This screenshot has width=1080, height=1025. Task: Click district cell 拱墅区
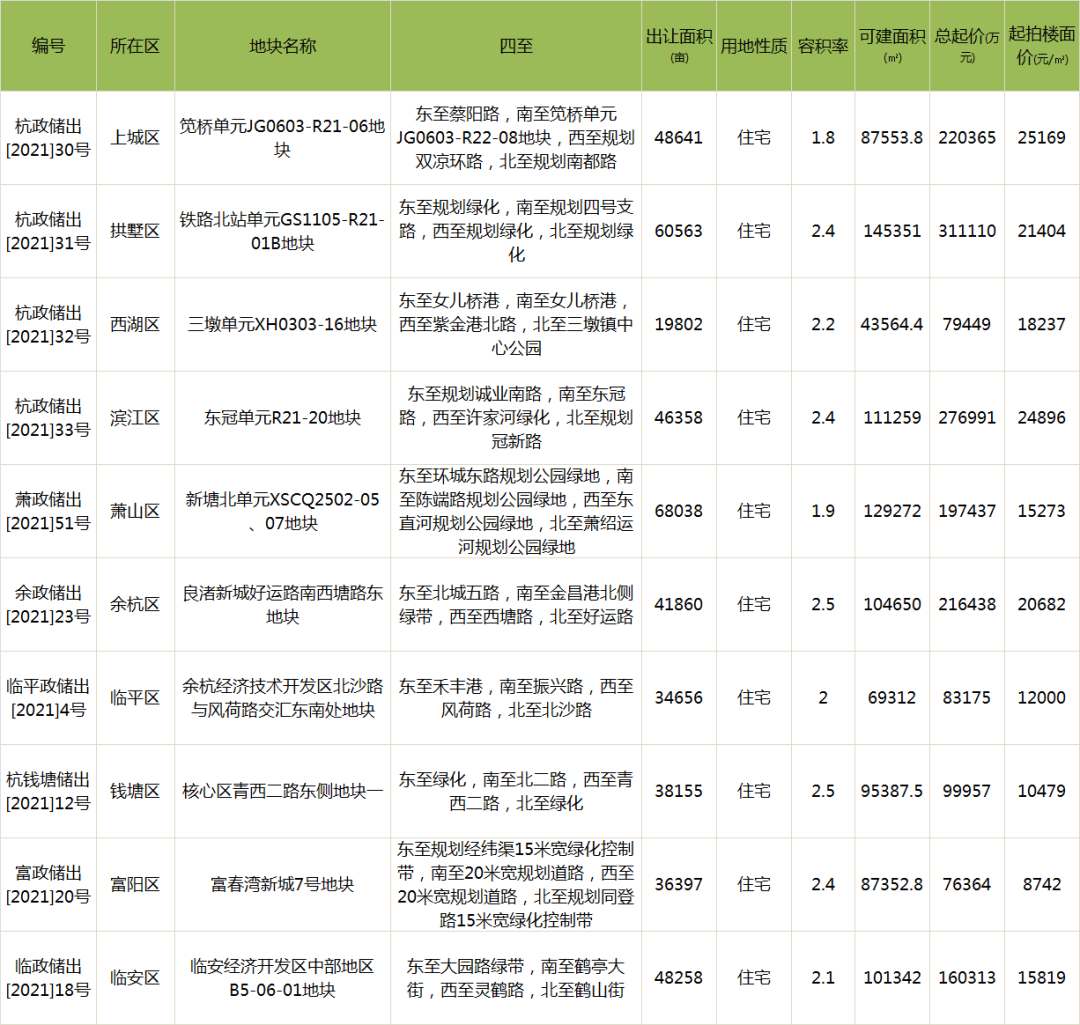pyautogui.click(x=135, y=231)
